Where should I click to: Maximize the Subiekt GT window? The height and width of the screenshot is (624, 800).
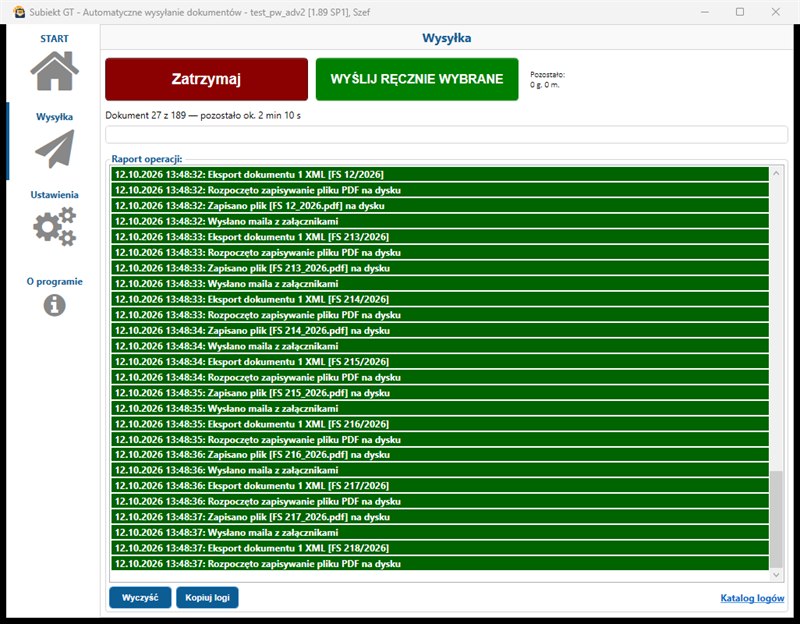740,12
